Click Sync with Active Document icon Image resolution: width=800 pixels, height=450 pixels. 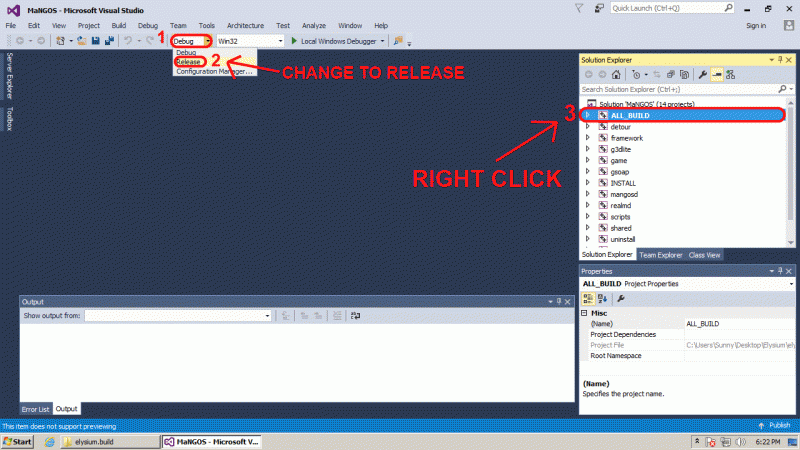(x=657, y=74)
